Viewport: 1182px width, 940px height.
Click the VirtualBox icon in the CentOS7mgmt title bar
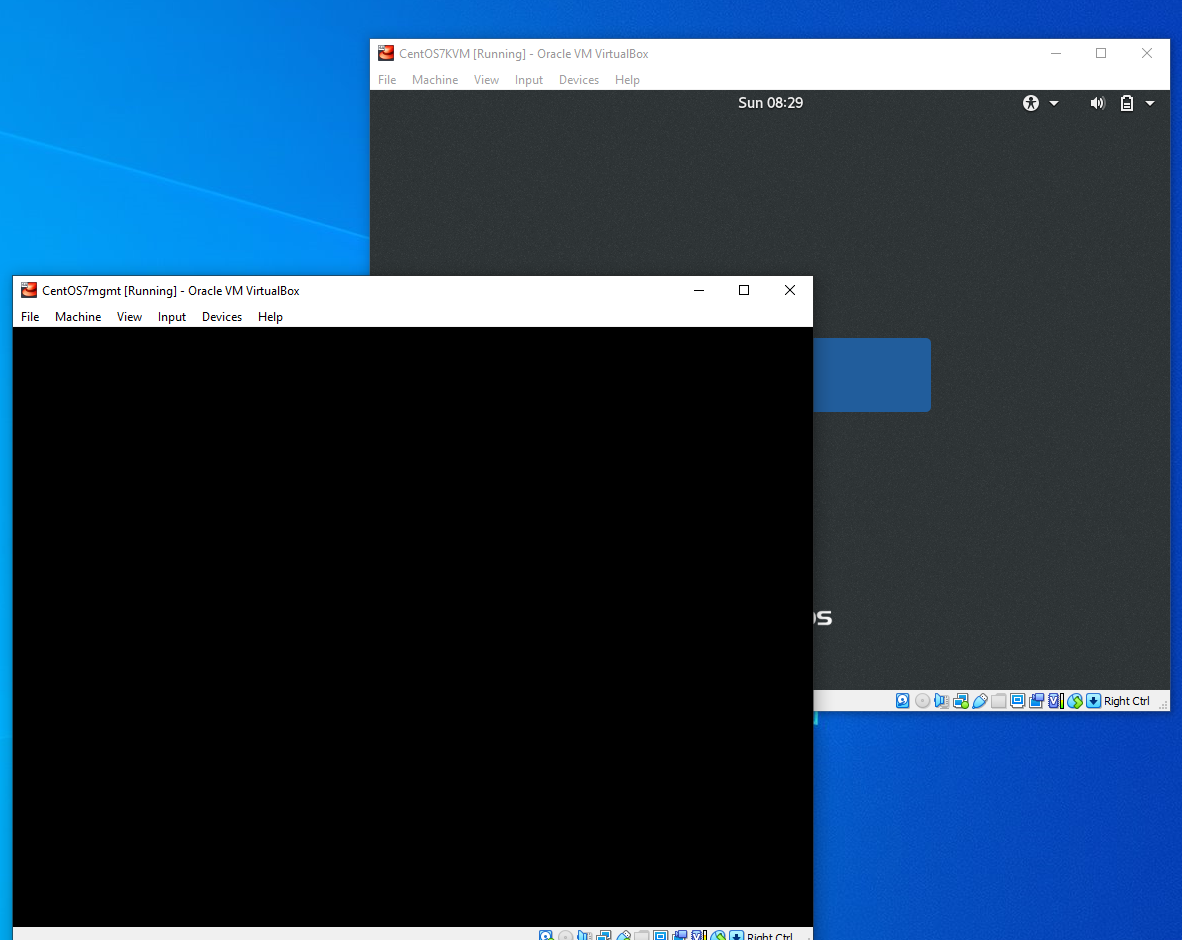pos(29,290)
